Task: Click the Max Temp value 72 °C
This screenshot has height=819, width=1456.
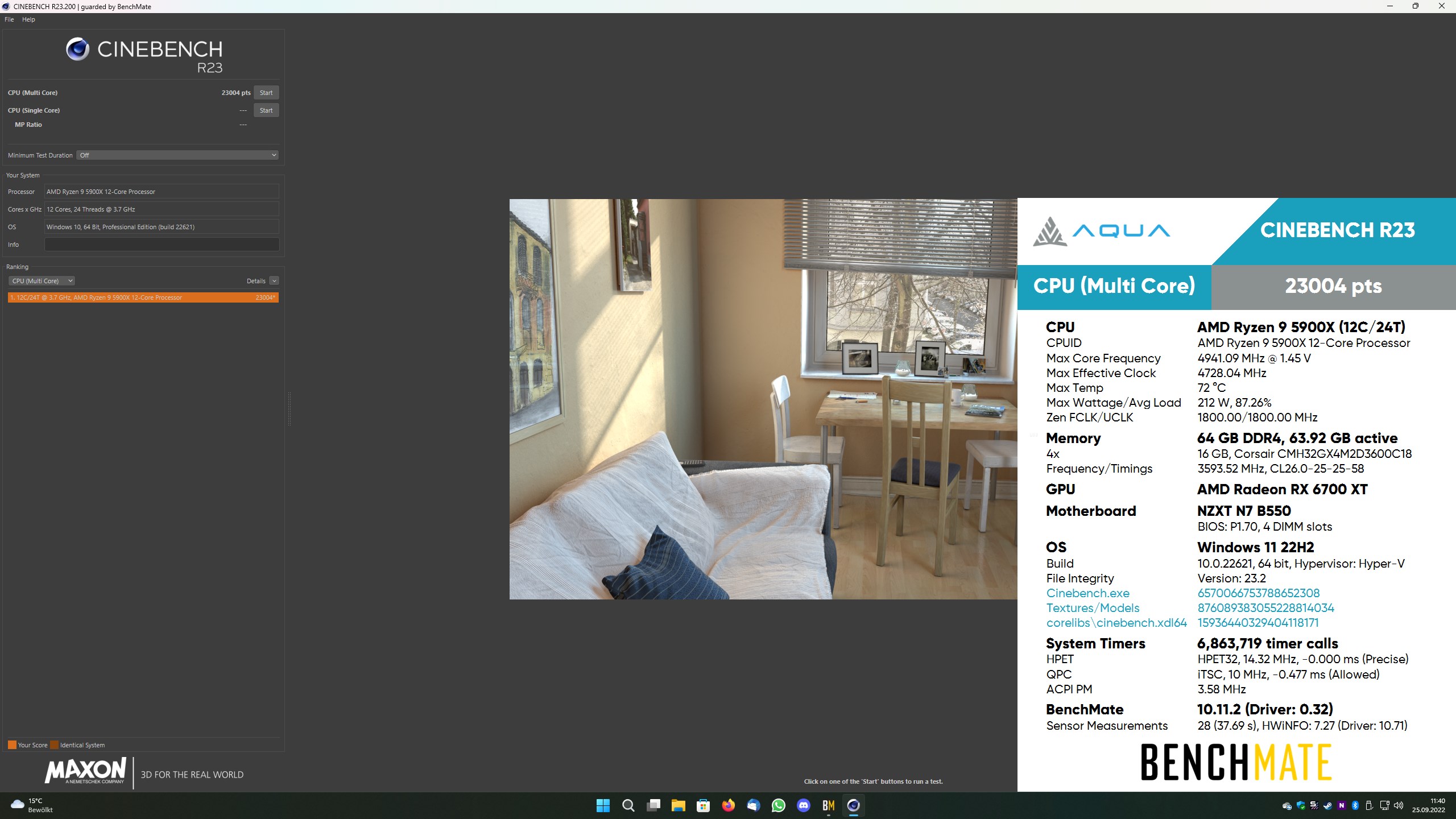Action: (x=1211, y=388)
